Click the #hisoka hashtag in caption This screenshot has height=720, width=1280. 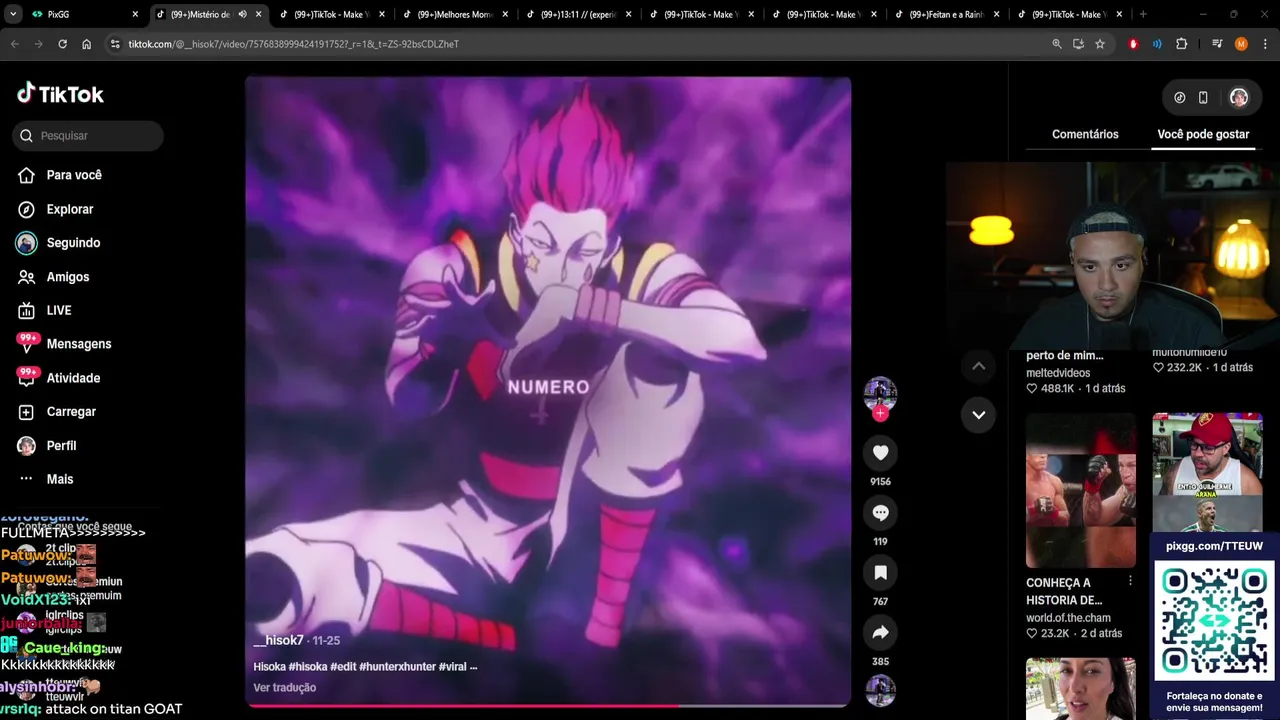pyautogui.click(x=308, y=666)
